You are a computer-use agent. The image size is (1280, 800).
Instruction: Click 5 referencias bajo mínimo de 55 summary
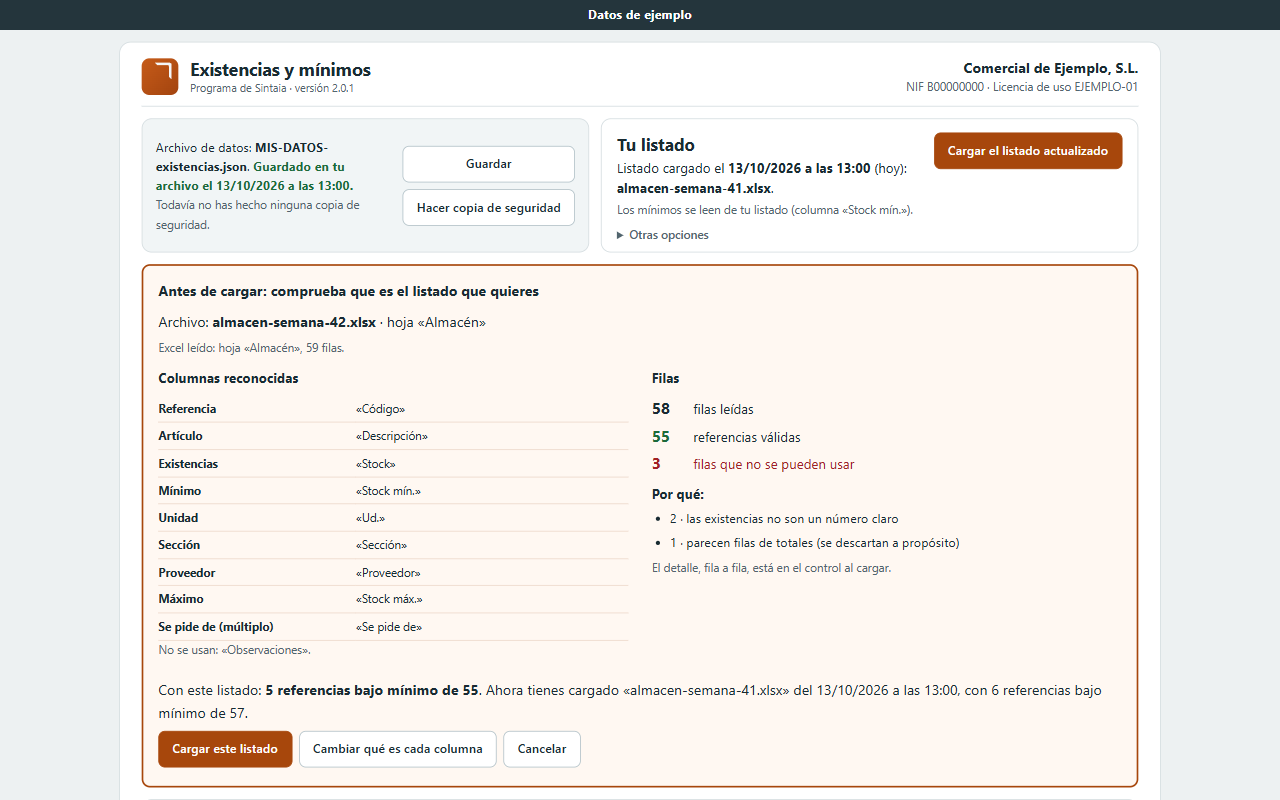coord(372,690)
